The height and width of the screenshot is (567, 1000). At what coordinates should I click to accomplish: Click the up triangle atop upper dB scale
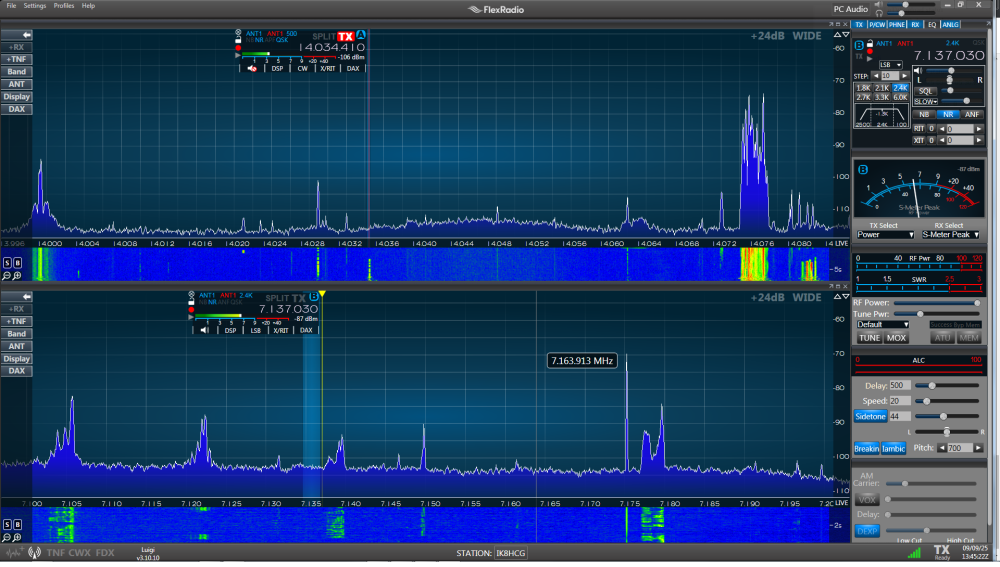tap(837, 34)
